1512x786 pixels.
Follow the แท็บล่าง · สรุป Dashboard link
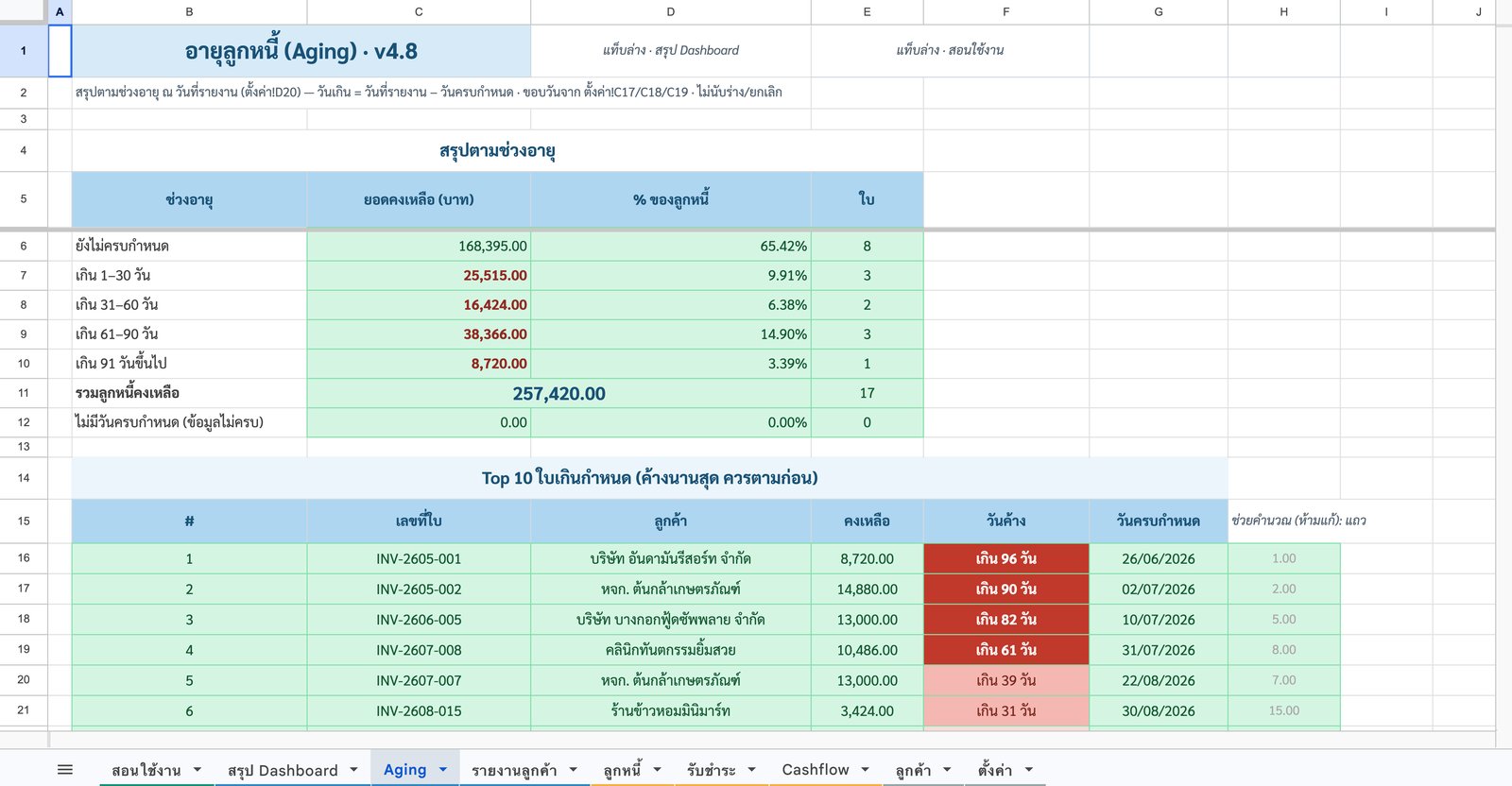coord(671,50)
